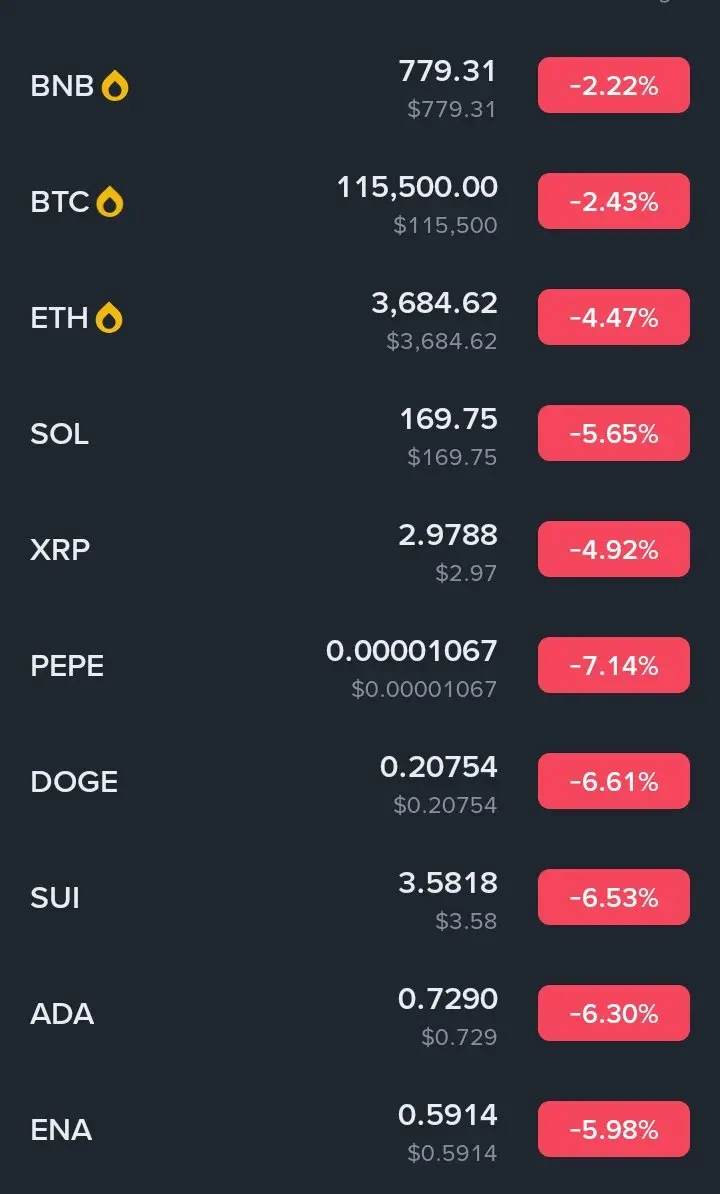
Task: Open the SUI price 3.5818
Action: point(448,883)
